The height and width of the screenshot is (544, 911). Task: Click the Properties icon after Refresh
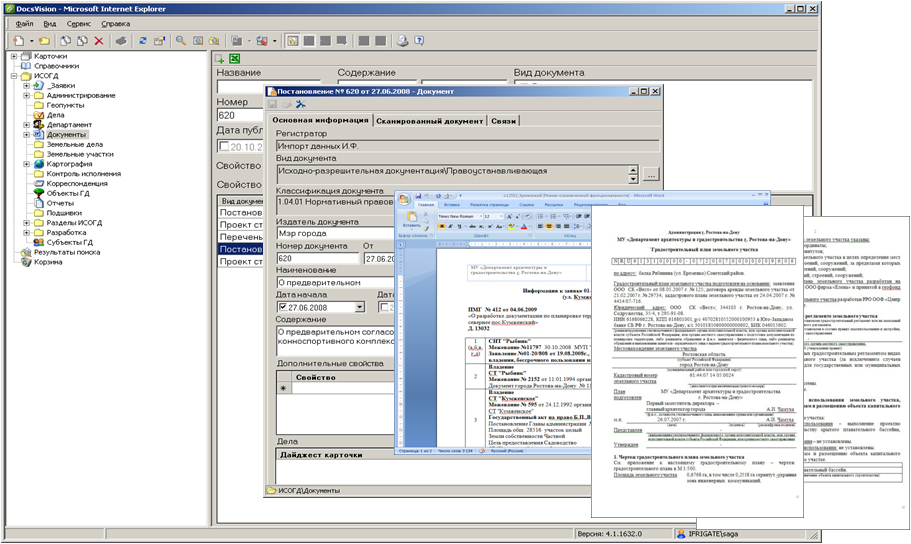pyautogui.click(x=159, y=41)
